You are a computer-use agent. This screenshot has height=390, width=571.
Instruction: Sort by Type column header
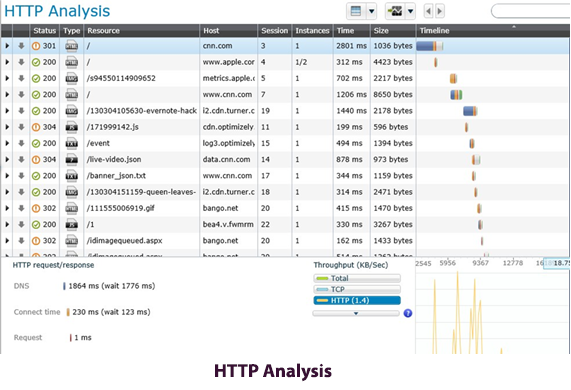[71, 31]
